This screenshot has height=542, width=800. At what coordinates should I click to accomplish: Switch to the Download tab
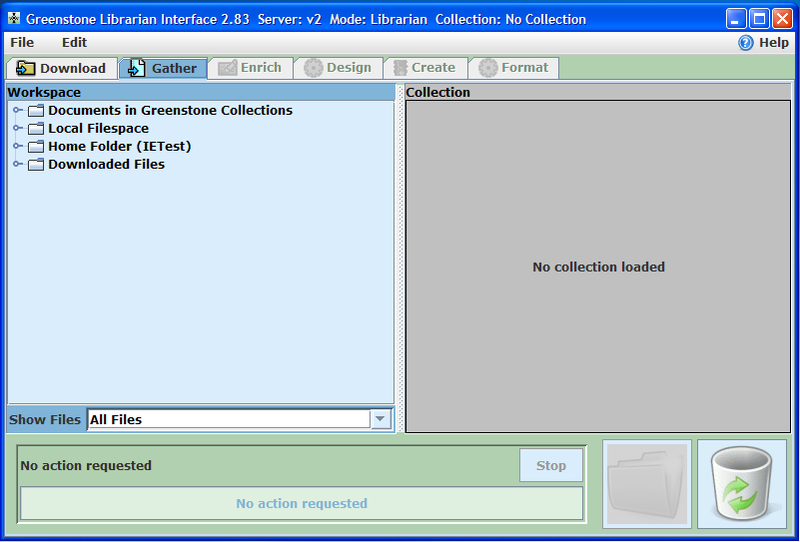coord(62,68)
